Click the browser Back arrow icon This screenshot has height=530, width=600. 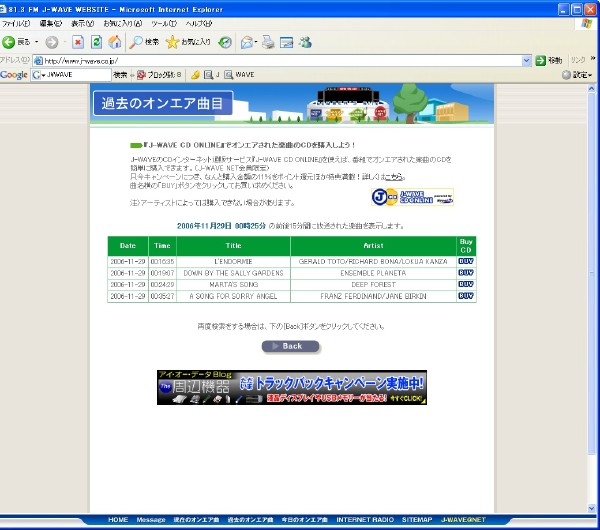coord(10,42)
